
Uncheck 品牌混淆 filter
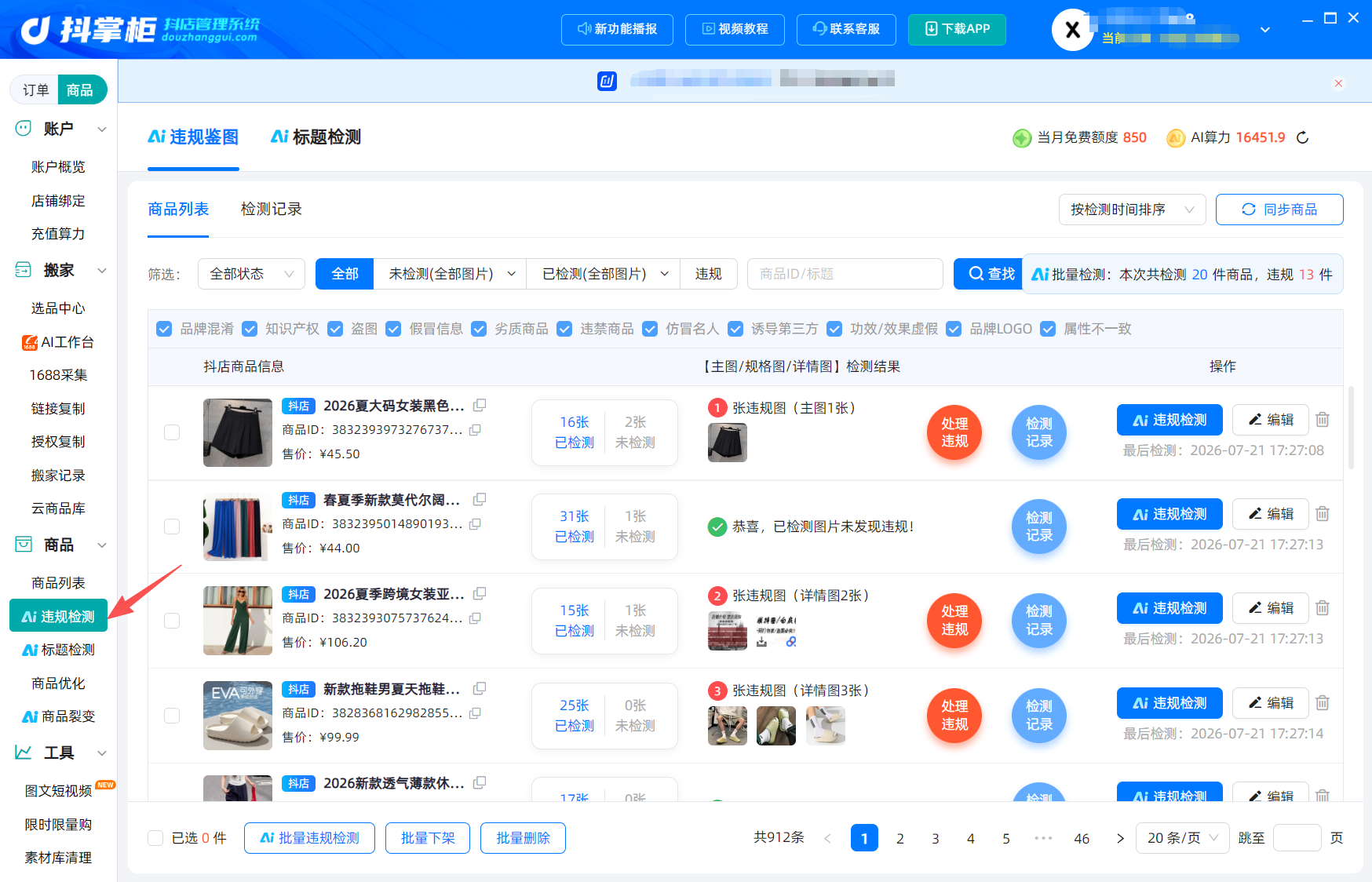164,329
